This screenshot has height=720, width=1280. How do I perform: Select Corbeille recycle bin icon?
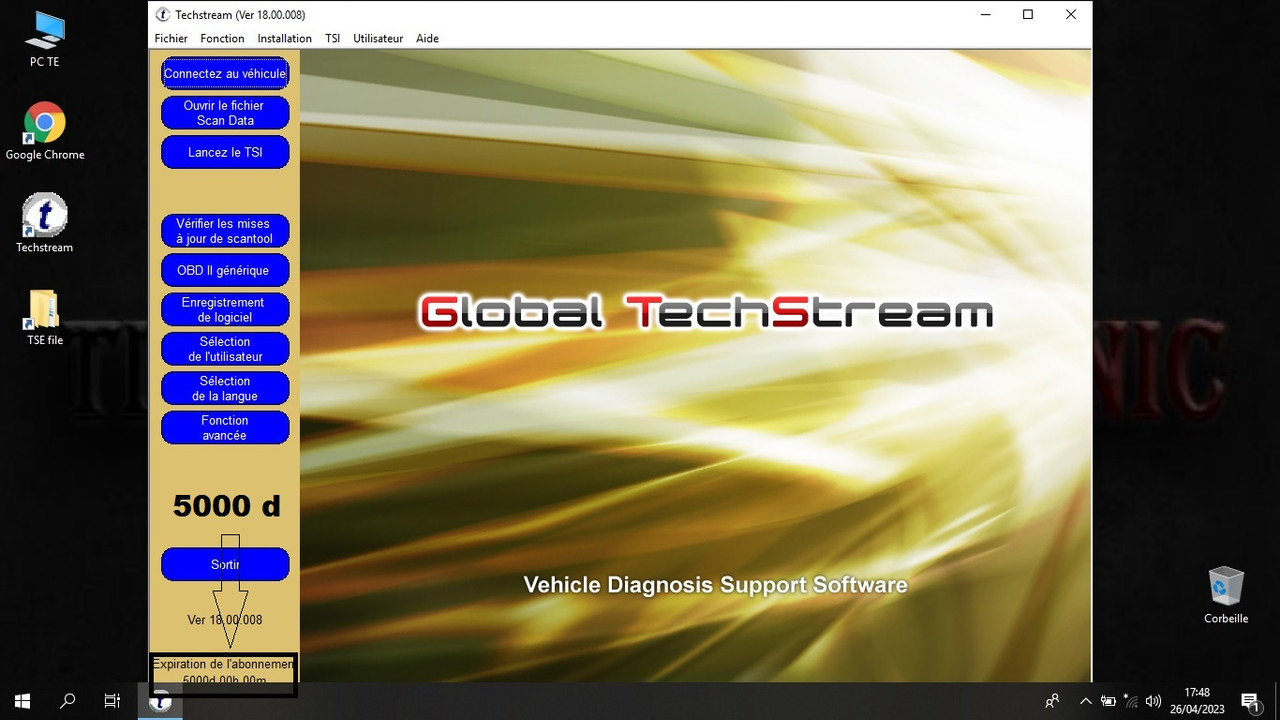click(x=1226, y=595)
